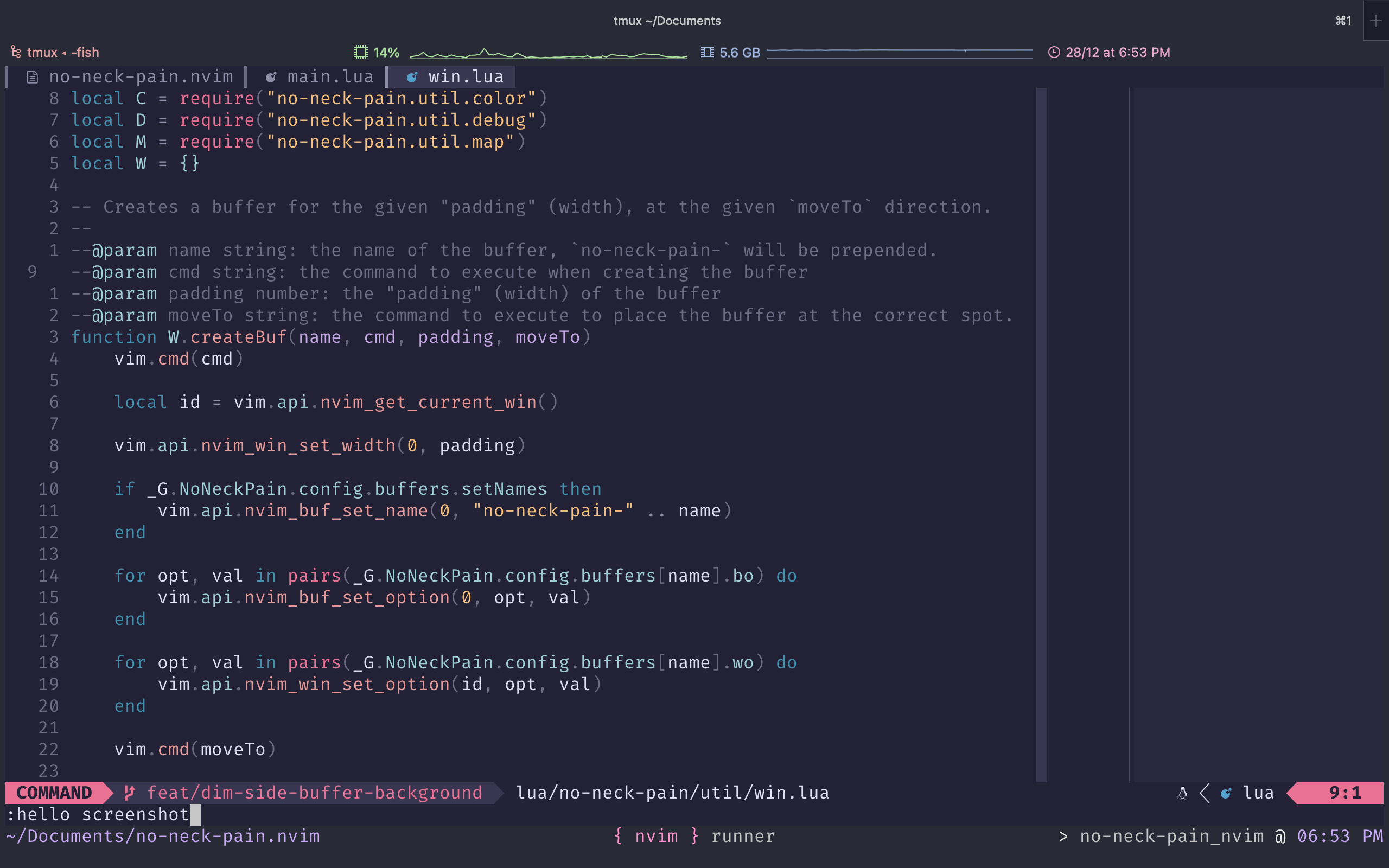Click the chevron left of the lua filetype label
The width and height of the screenshot is (1389, 868).
pyautogui.click(x=1204, y=793)
